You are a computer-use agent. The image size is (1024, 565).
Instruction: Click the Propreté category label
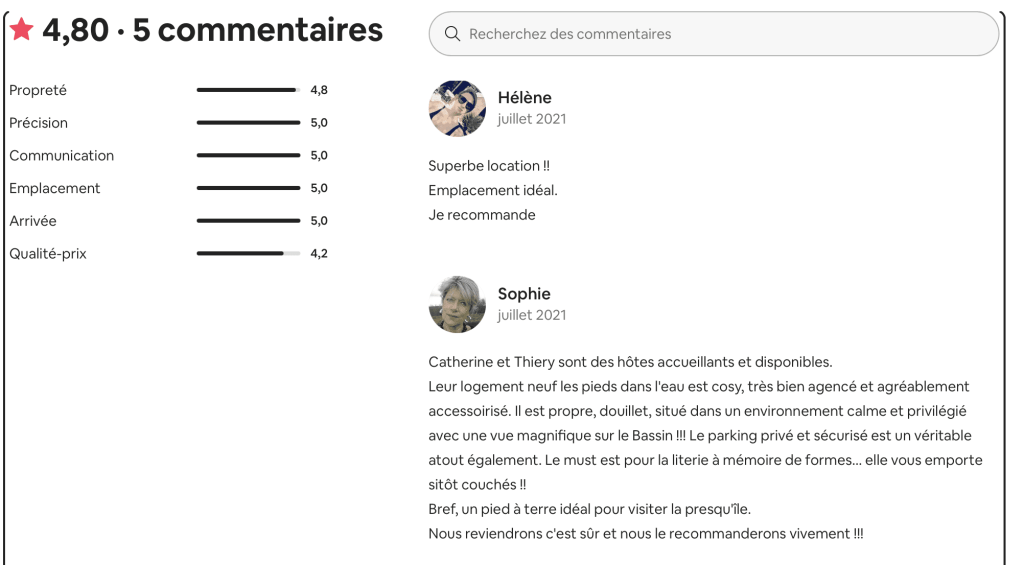[x=38, y=90]
